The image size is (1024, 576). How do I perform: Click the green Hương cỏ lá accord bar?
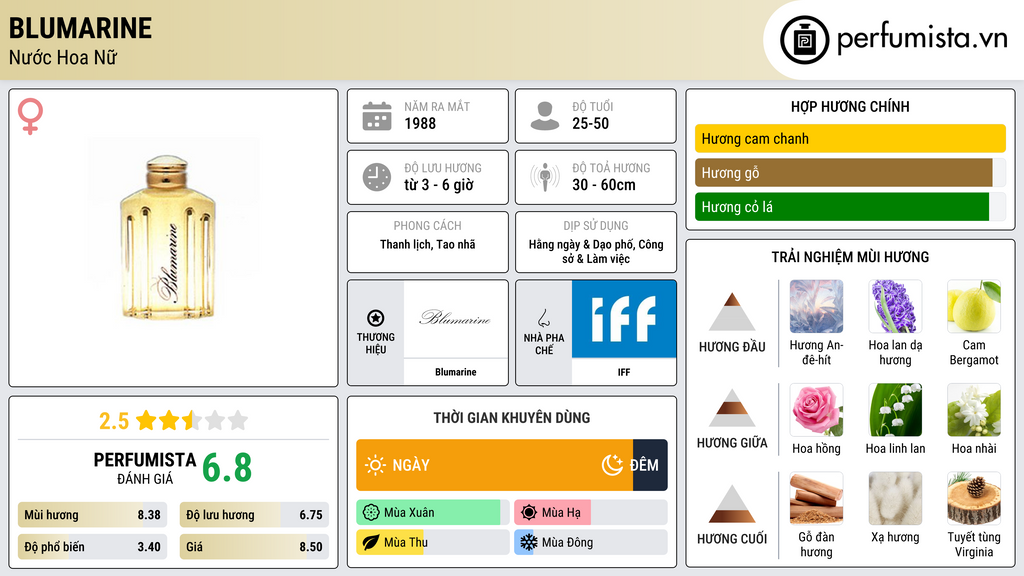842,206
